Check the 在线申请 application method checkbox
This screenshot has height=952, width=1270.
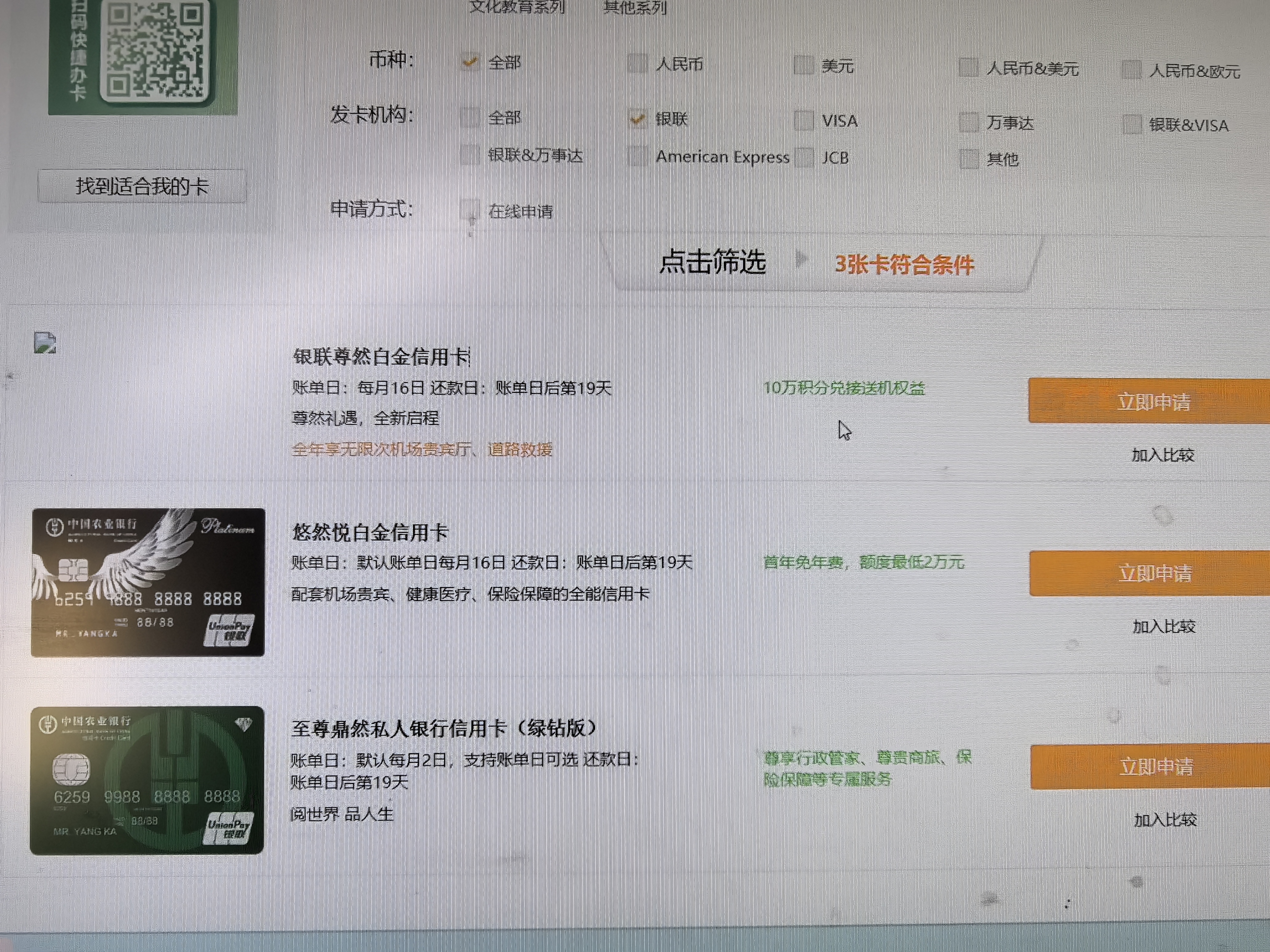(470, 210)
